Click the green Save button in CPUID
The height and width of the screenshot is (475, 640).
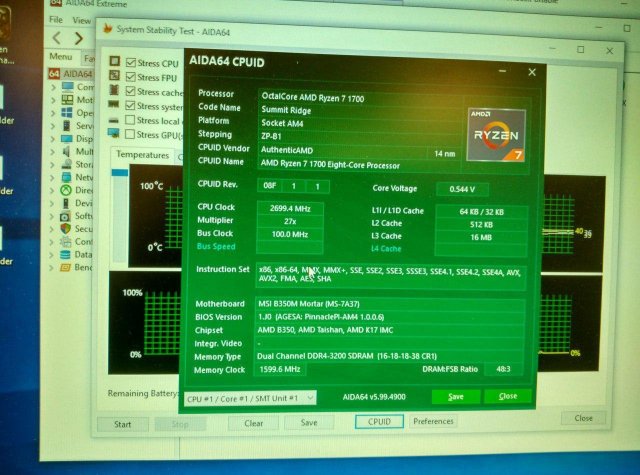[455, 397]
